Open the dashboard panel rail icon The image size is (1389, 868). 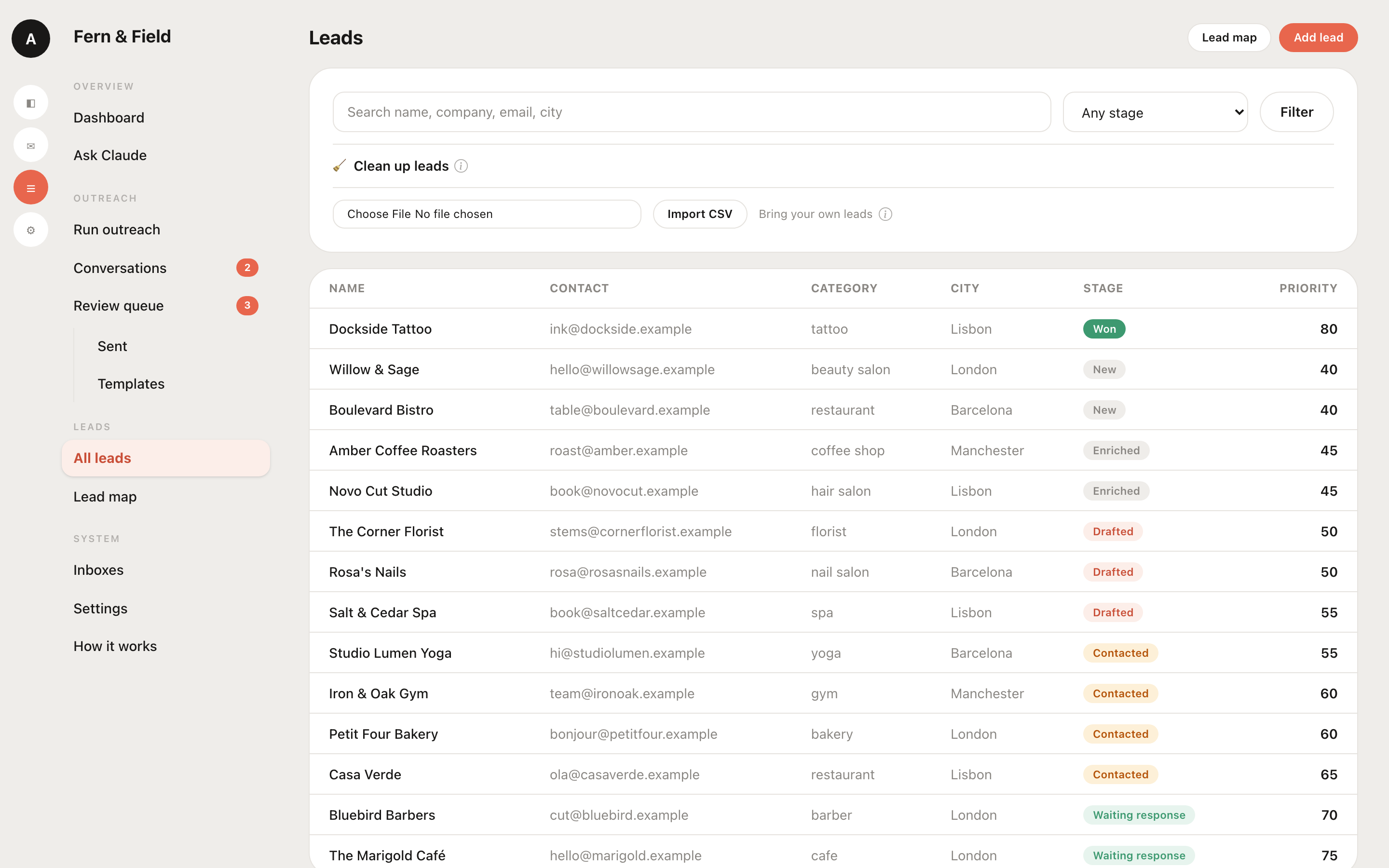point(31,103)
